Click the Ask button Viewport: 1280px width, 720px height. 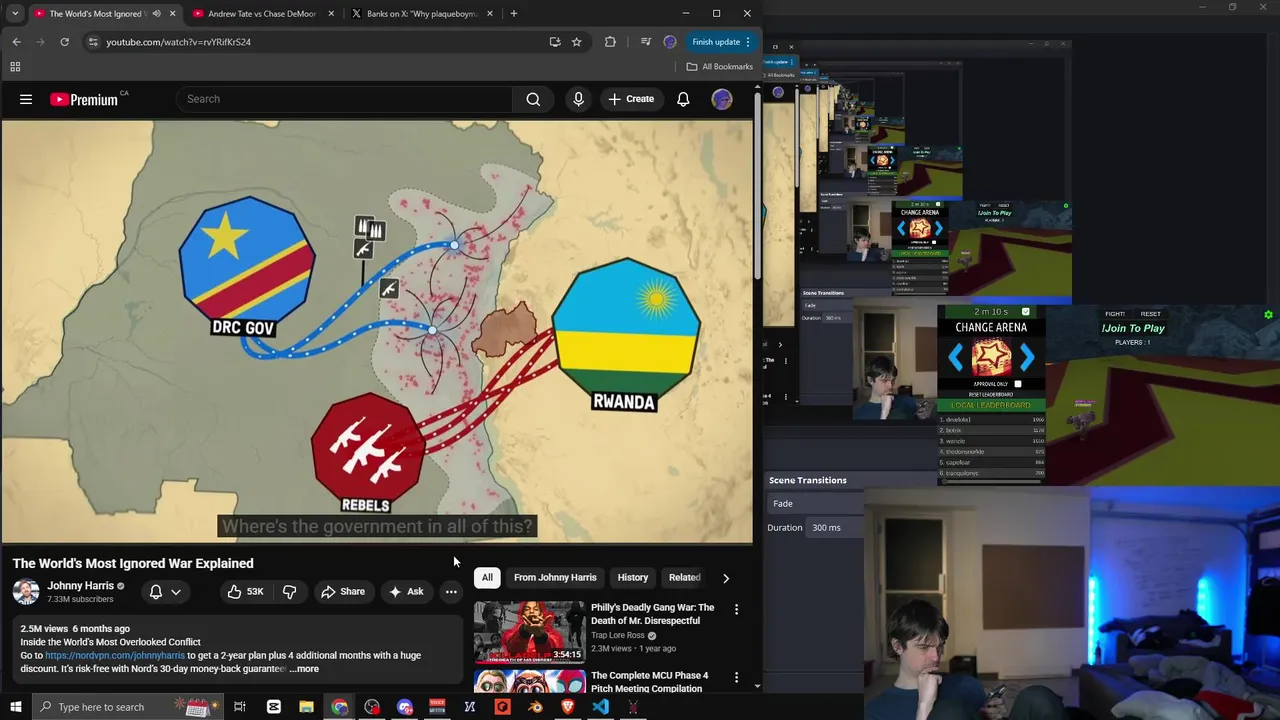coord(406,592)
